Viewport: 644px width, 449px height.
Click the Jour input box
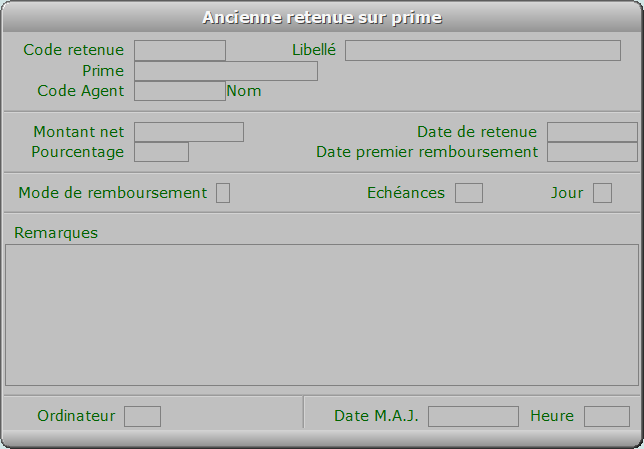[603, 193]
